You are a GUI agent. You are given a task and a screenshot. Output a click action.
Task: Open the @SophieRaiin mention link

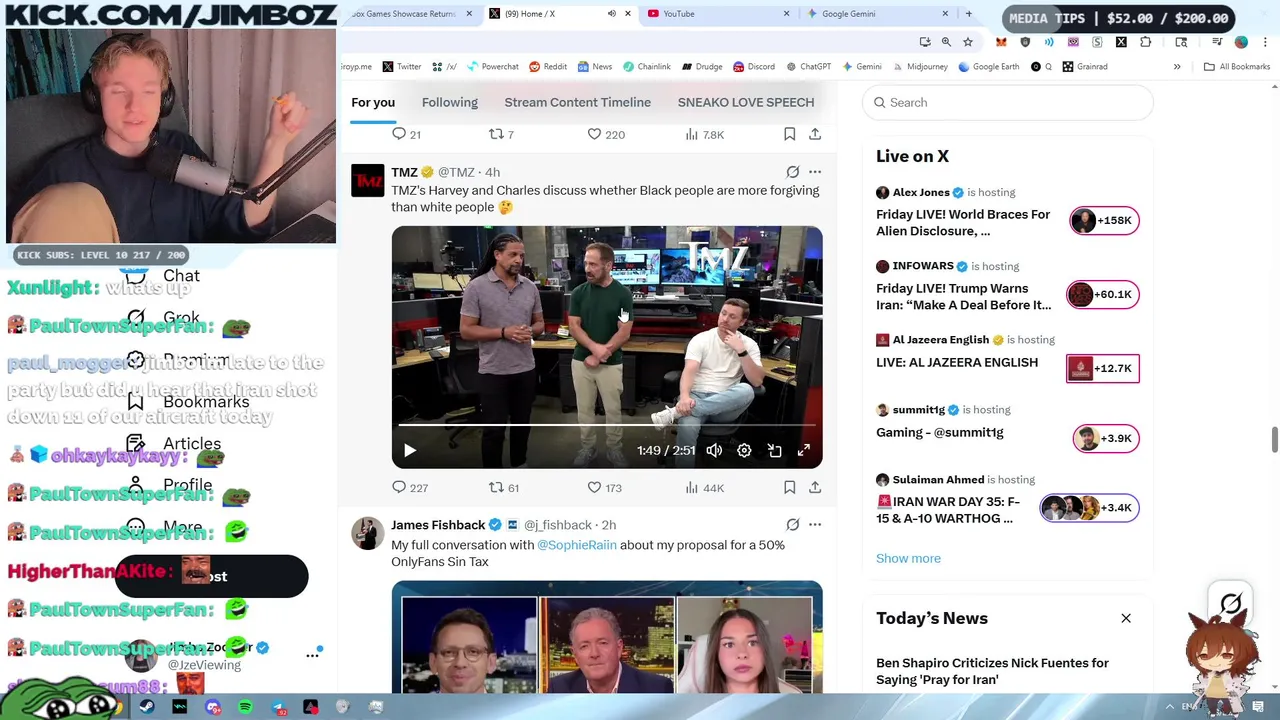[577, 545]
